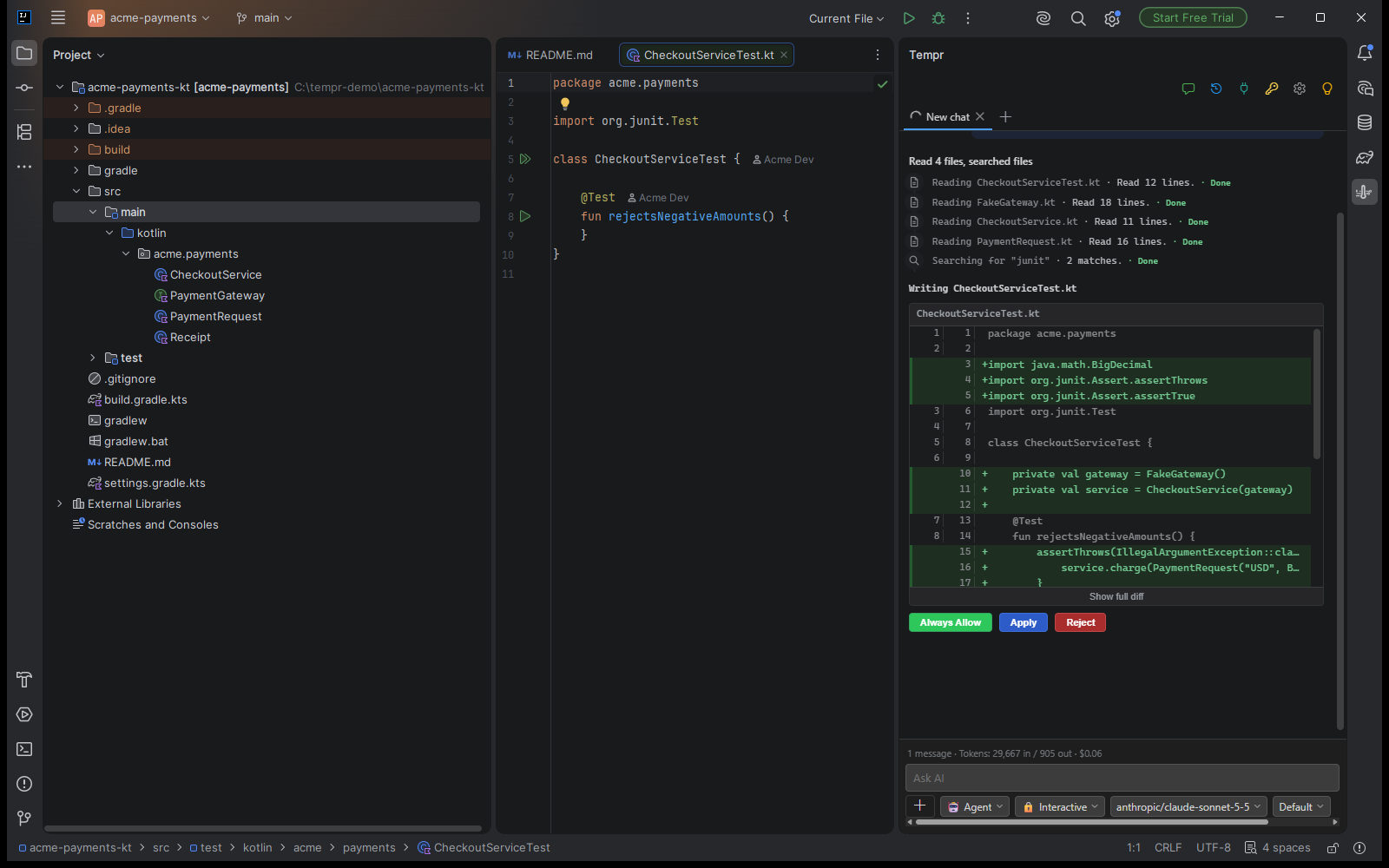Image resolution: width=1389 pixels, height=868 pixels.
Task: Run the current file with play icon
Action: pos(909,18)
